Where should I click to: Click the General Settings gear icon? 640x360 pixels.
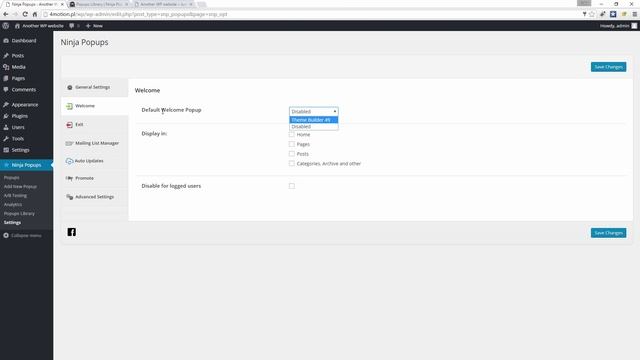pyautogui.click(x=70, y=87)
